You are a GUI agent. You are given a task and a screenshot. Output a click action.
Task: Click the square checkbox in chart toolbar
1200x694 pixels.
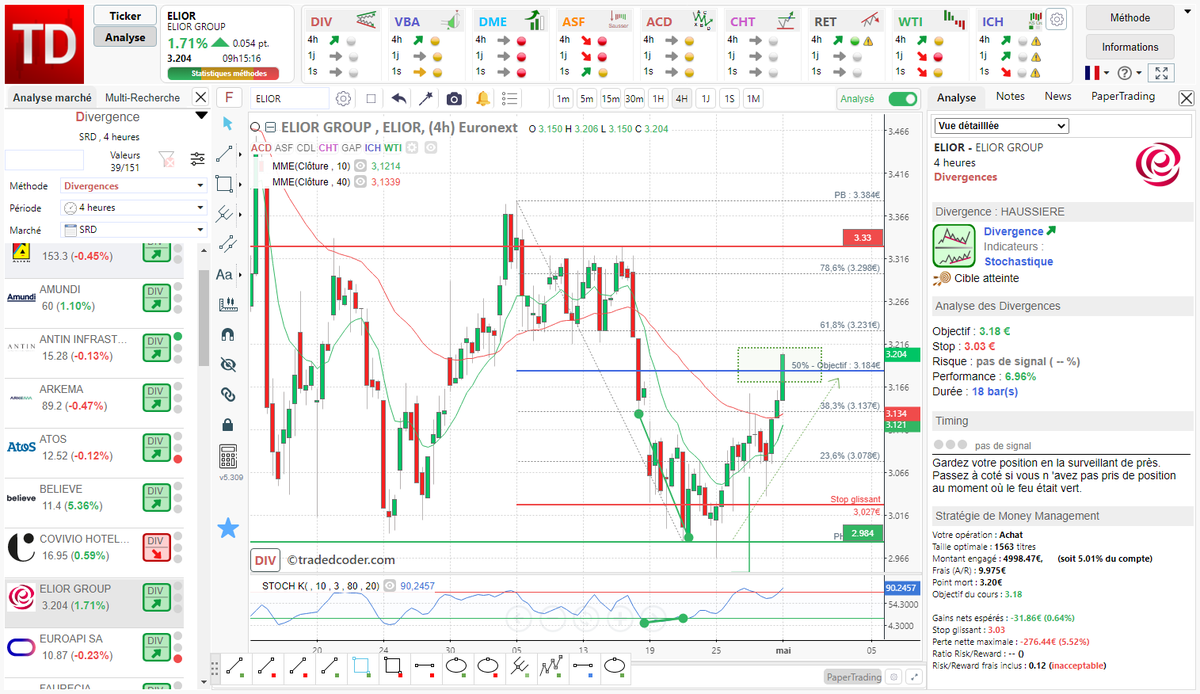click(x=371, y=98)
